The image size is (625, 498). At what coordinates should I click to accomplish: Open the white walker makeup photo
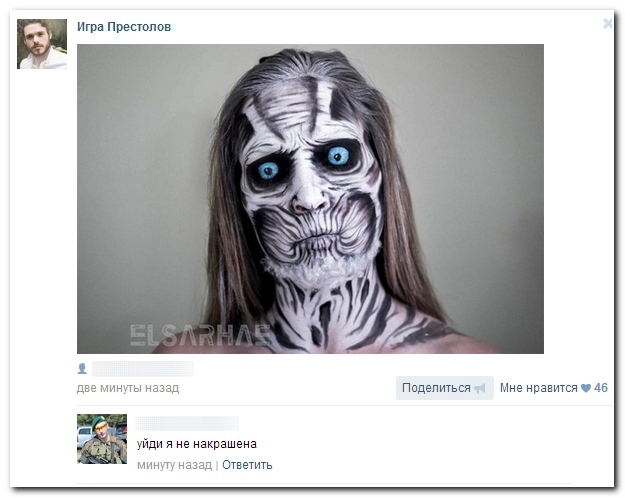point(310,199)
